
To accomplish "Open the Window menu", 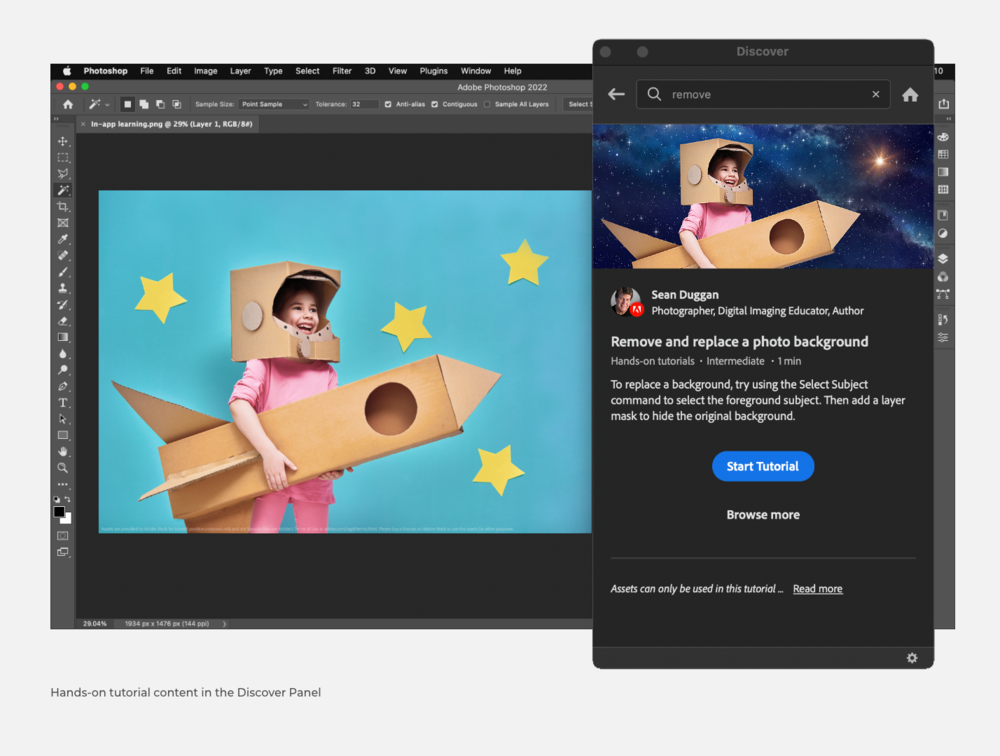I will tap(476, 71).
